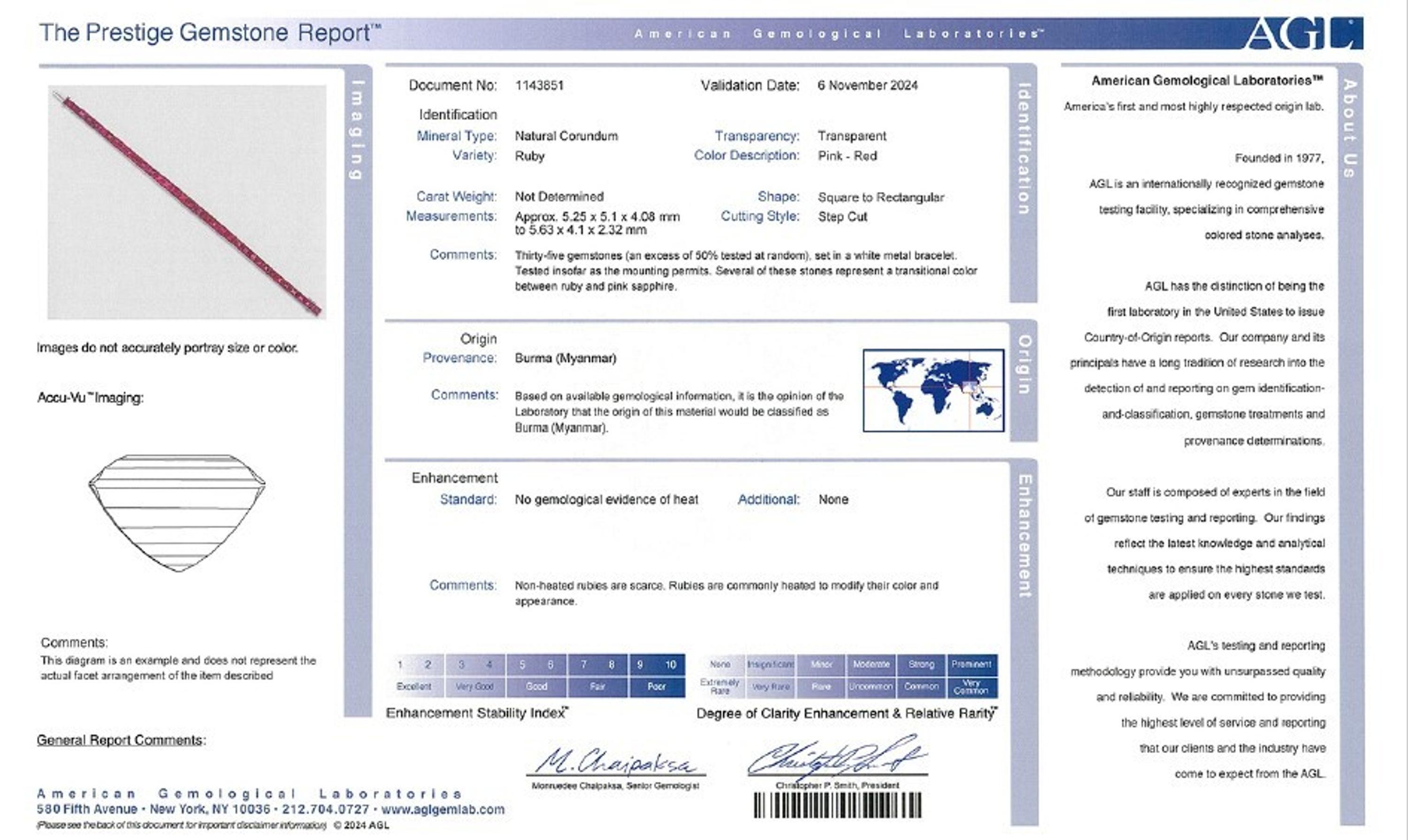Click the "Moderate" clarity enhancement cell
Viewport: 1408px width, 840px height.
click(x=871, y=664)
